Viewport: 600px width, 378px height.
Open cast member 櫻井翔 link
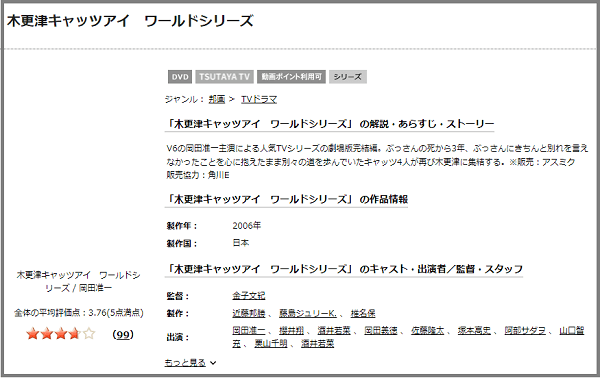pyautogui.click(x=291, y=330)
